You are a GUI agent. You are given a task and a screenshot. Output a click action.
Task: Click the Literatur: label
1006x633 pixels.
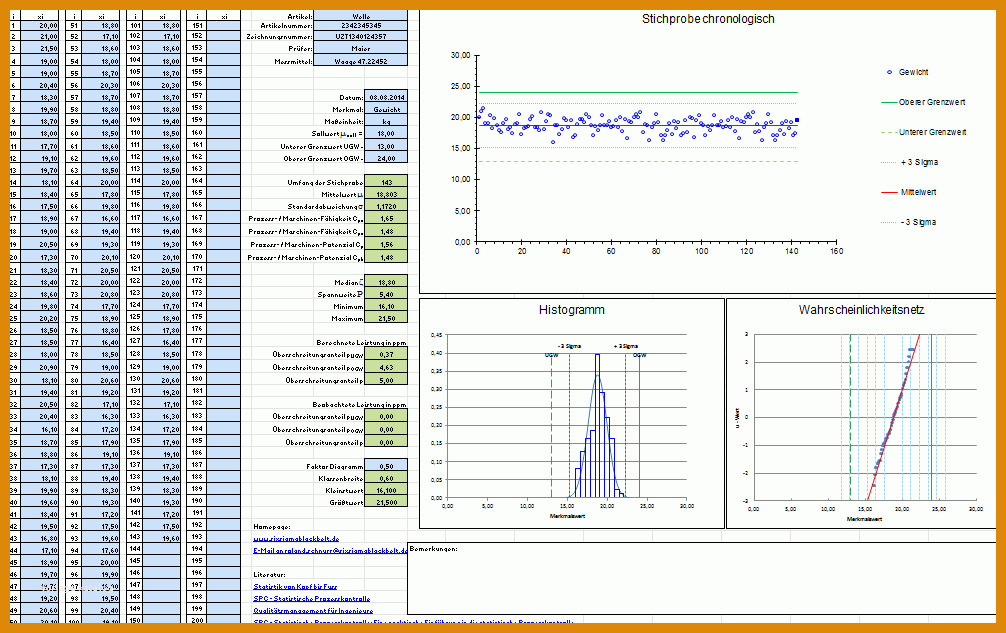pos(269,575)
